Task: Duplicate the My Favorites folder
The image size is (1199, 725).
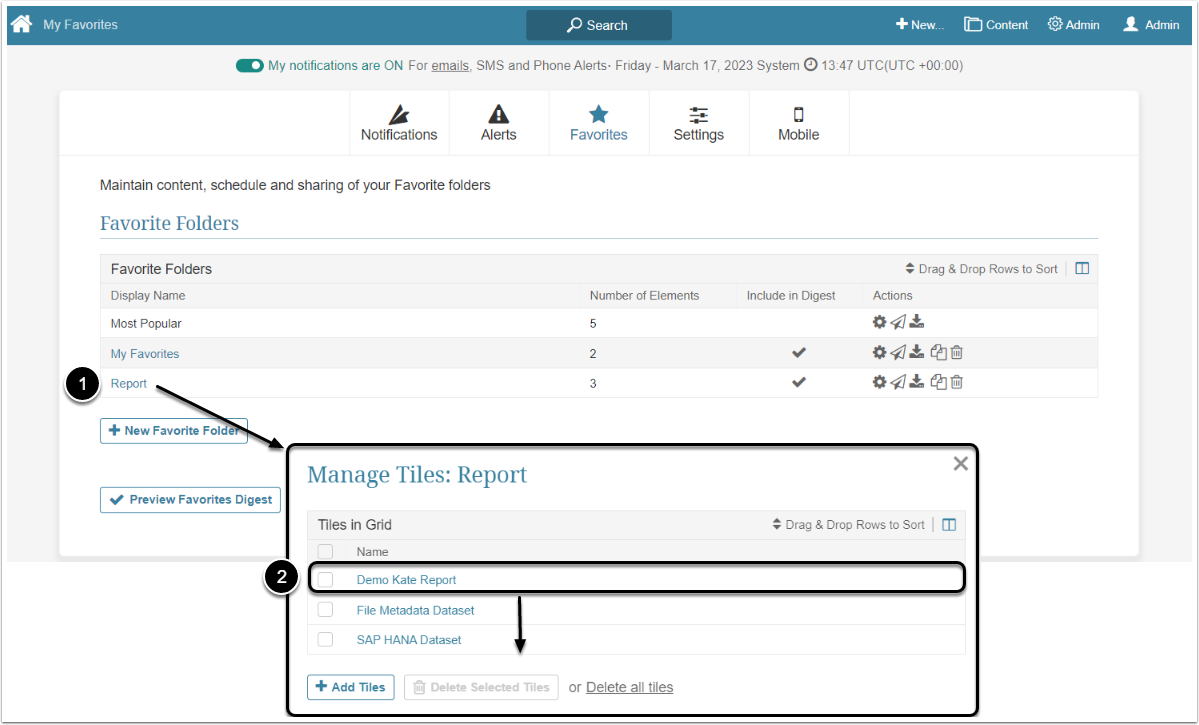Action: (938, 353)
